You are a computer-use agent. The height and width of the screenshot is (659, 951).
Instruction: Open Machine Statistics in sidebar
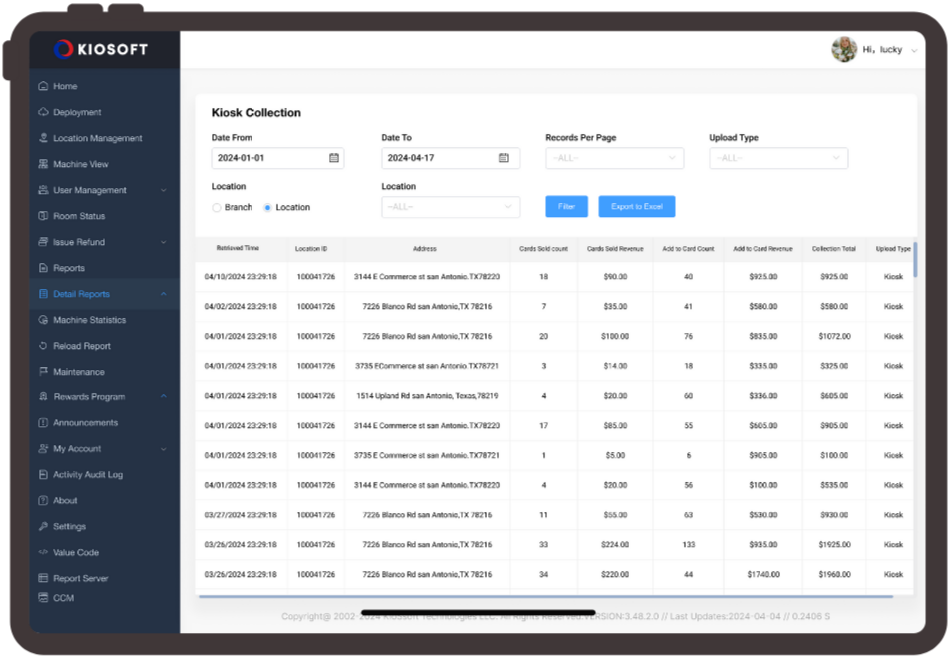coord(89,320)
